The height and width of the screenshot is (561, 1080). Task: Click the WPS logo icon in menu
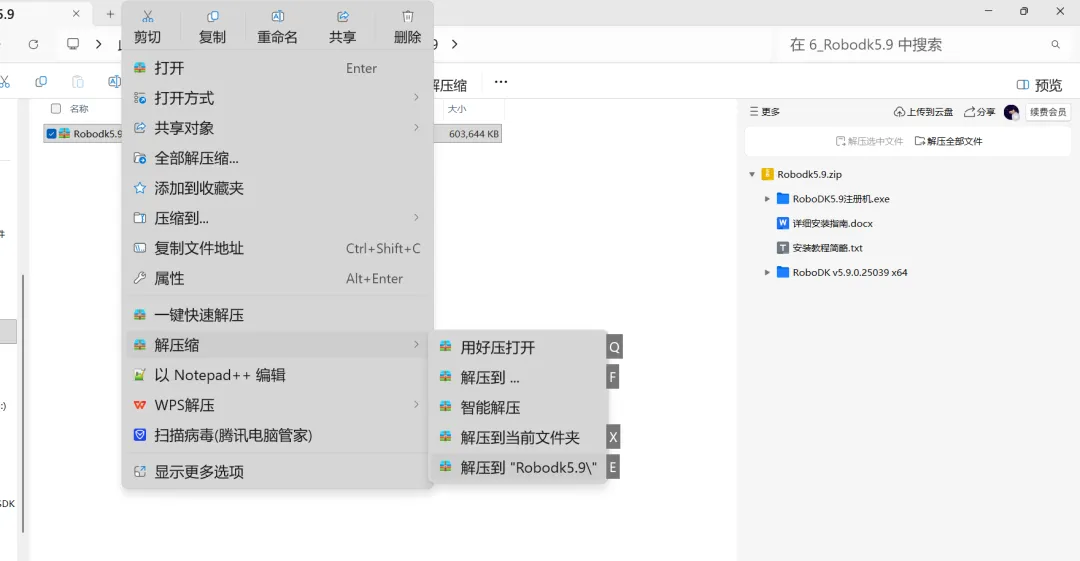coord(140,405)
